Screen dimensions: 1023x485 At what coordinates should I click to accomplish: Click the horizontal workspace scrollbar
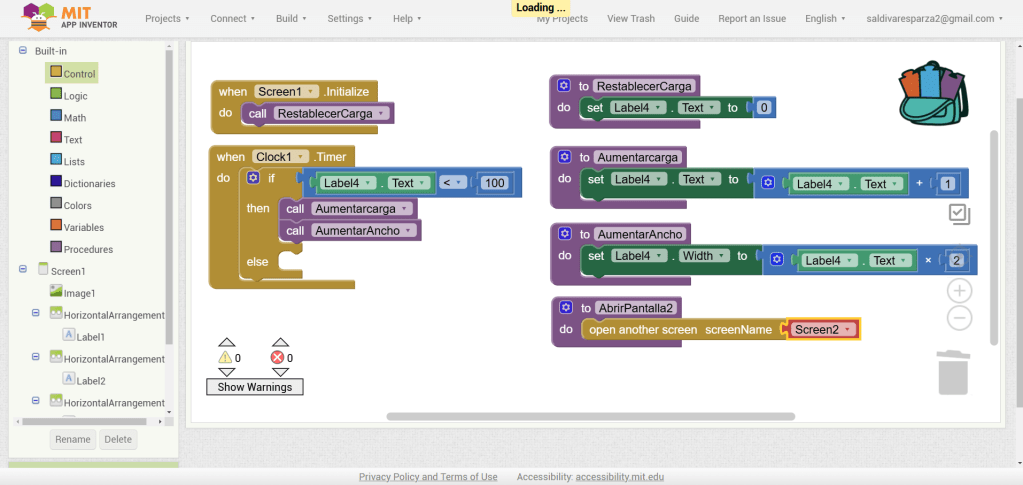click(590, 416)
